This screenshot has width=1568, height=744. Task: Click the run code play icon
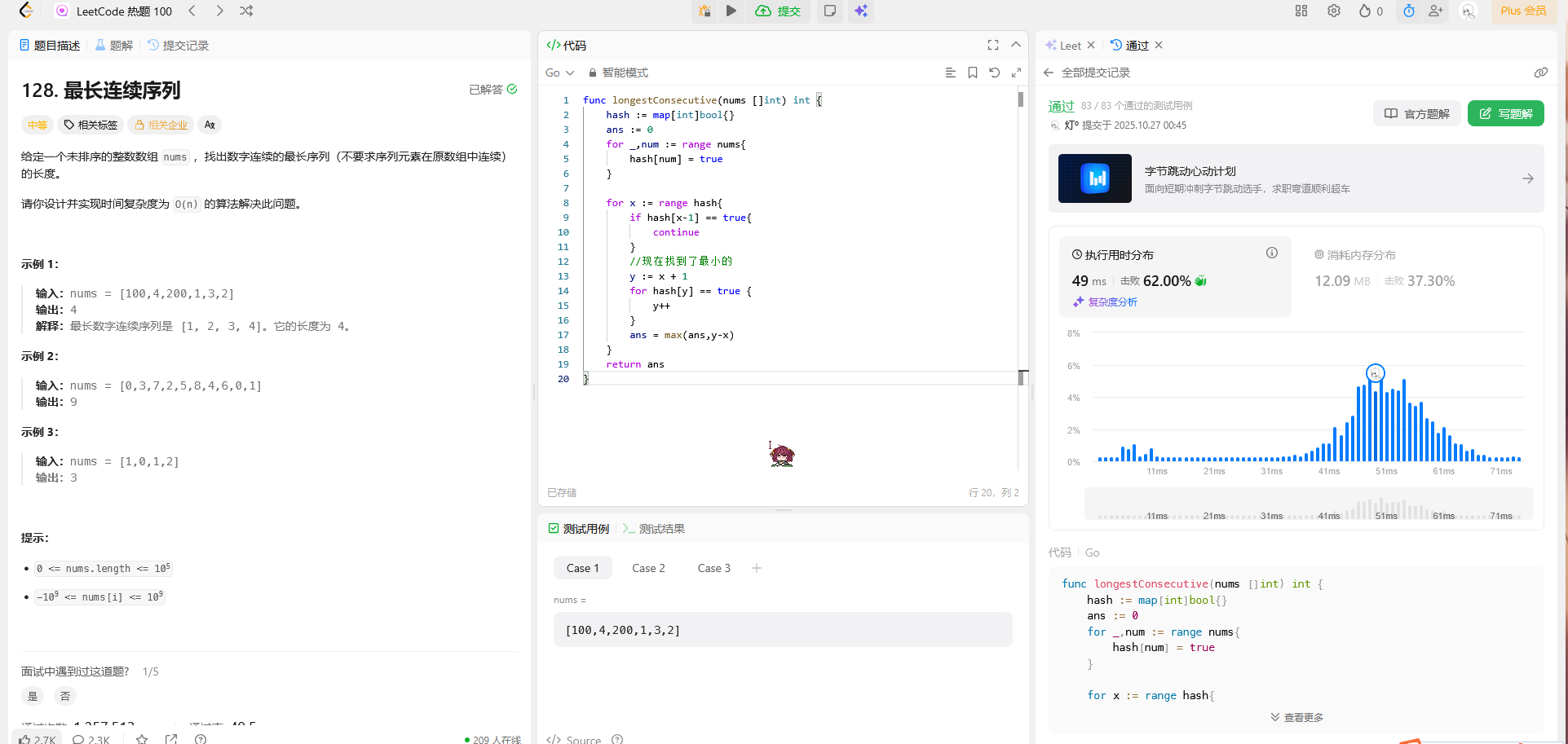(x=731, y=11)
